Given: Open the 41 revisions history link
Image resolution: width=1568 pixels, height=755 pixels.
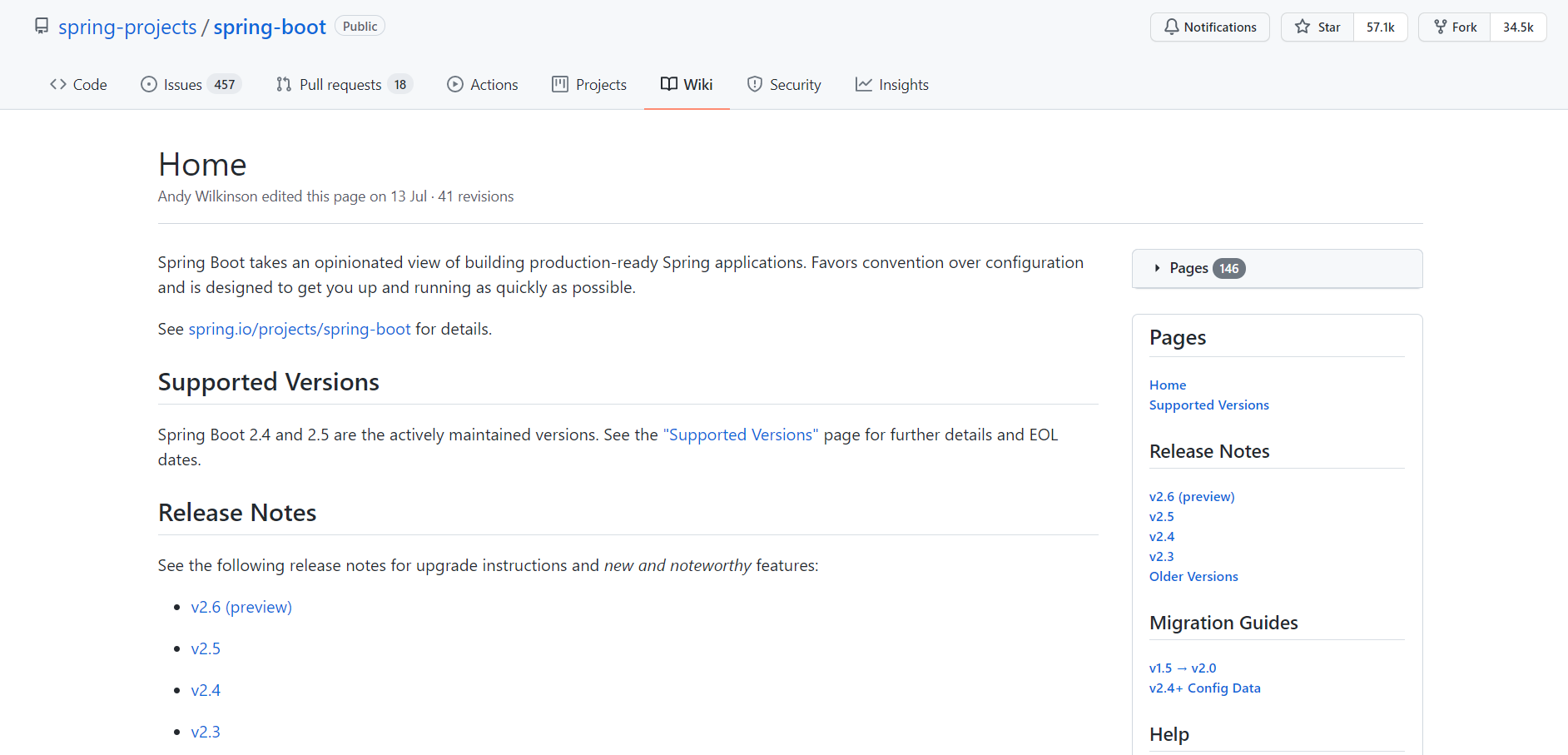Looking at the screenshot, I should (476, 196).
